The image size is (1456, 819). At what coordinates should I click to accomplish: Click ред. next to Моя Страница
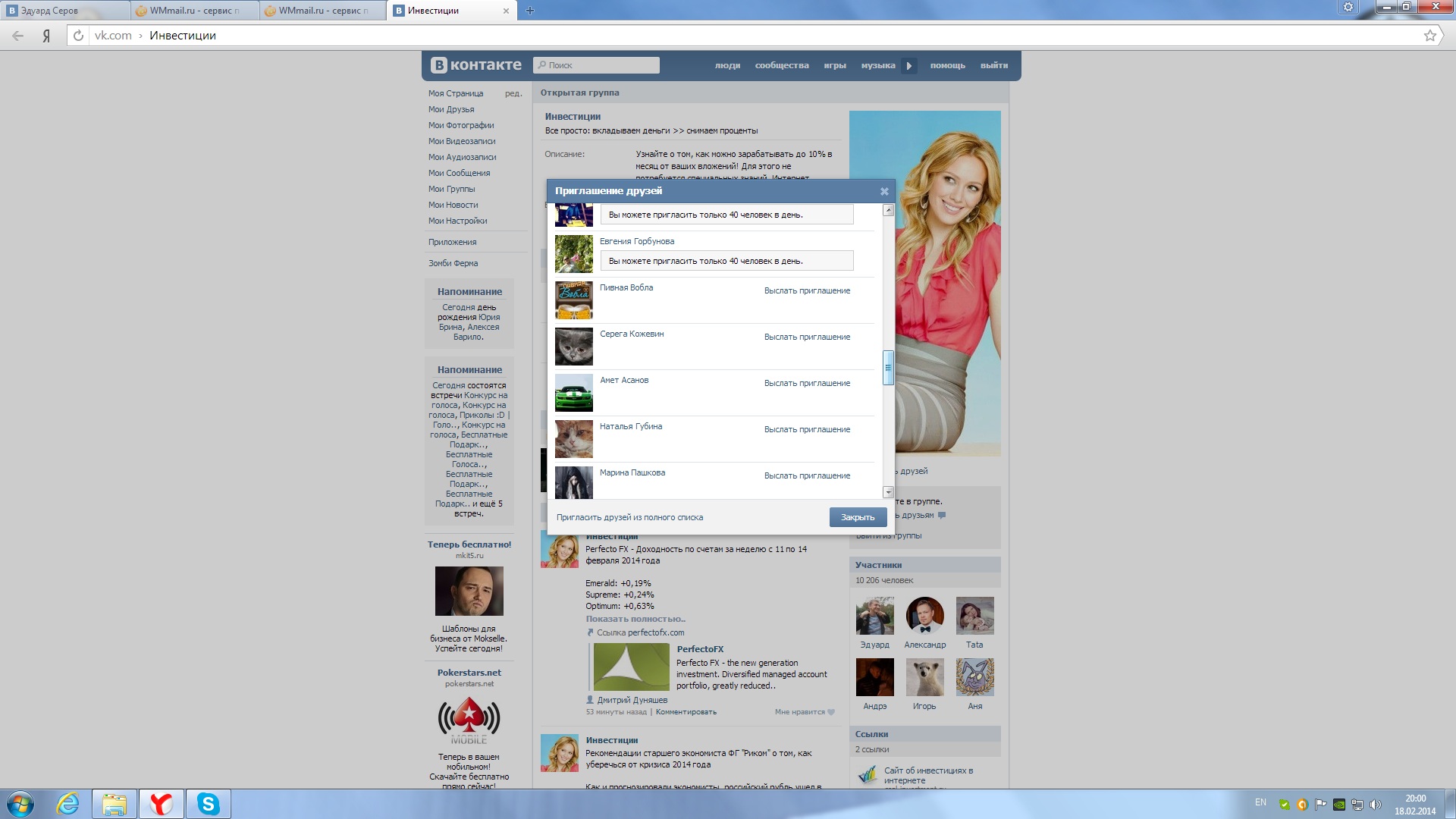(513, 93)
